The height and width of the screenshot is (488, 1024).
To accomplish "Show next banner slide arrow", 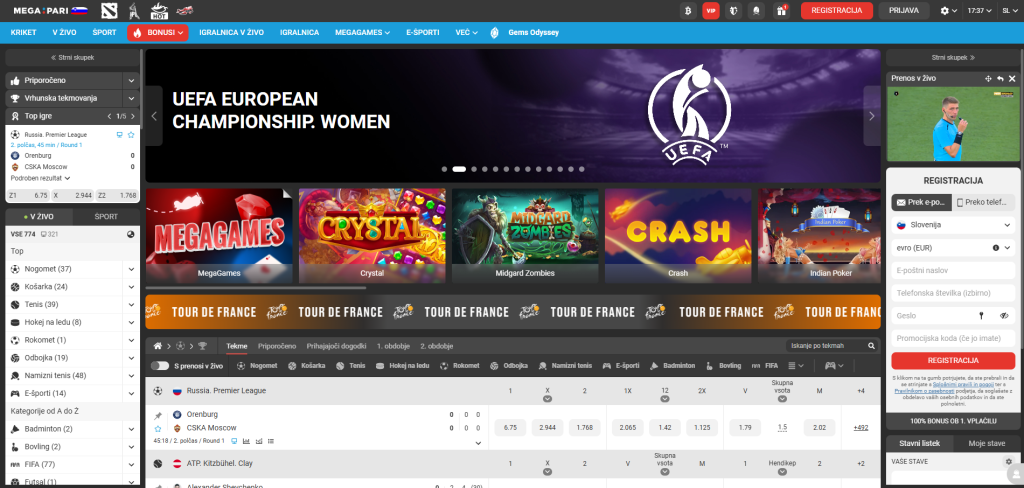I will [x=872, y=116].
